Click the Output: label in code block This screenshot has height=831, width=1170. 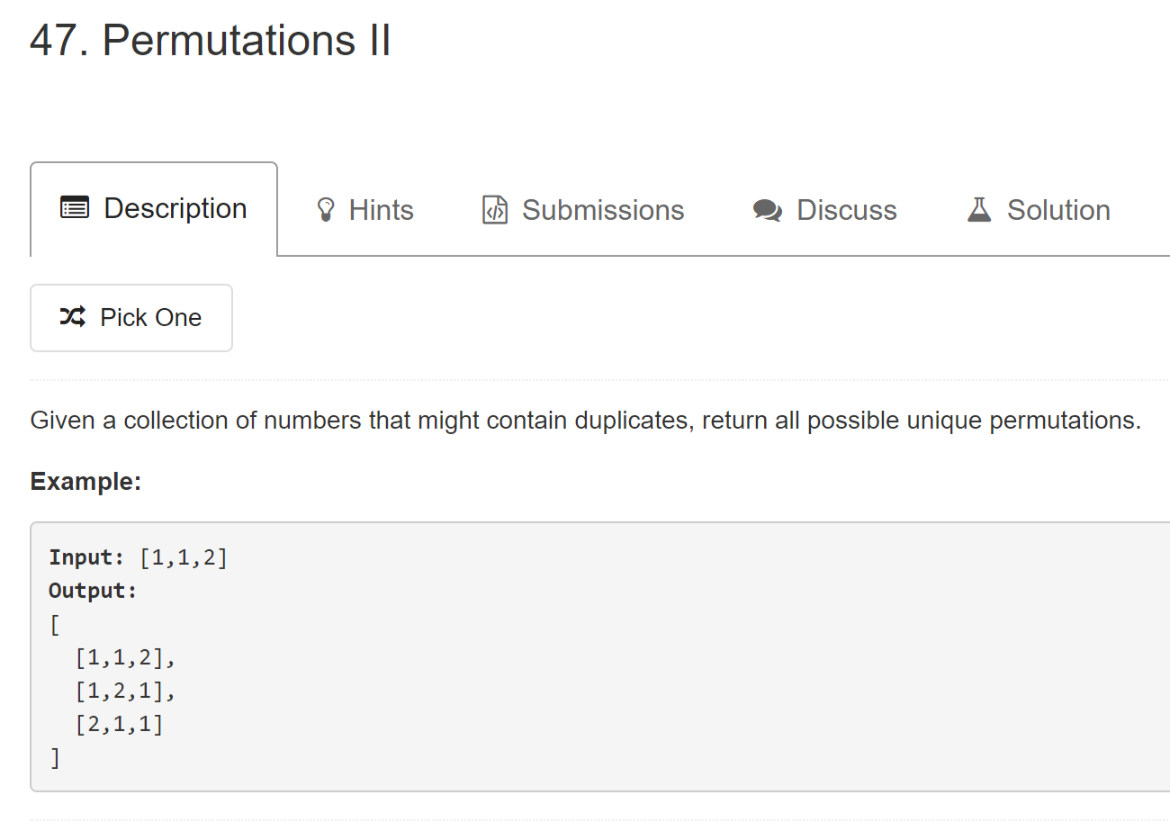coord(93,591)
